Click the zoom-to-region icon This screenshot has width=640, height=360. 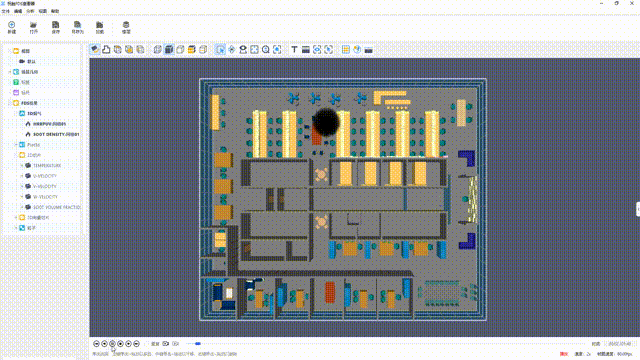[277, 49]
